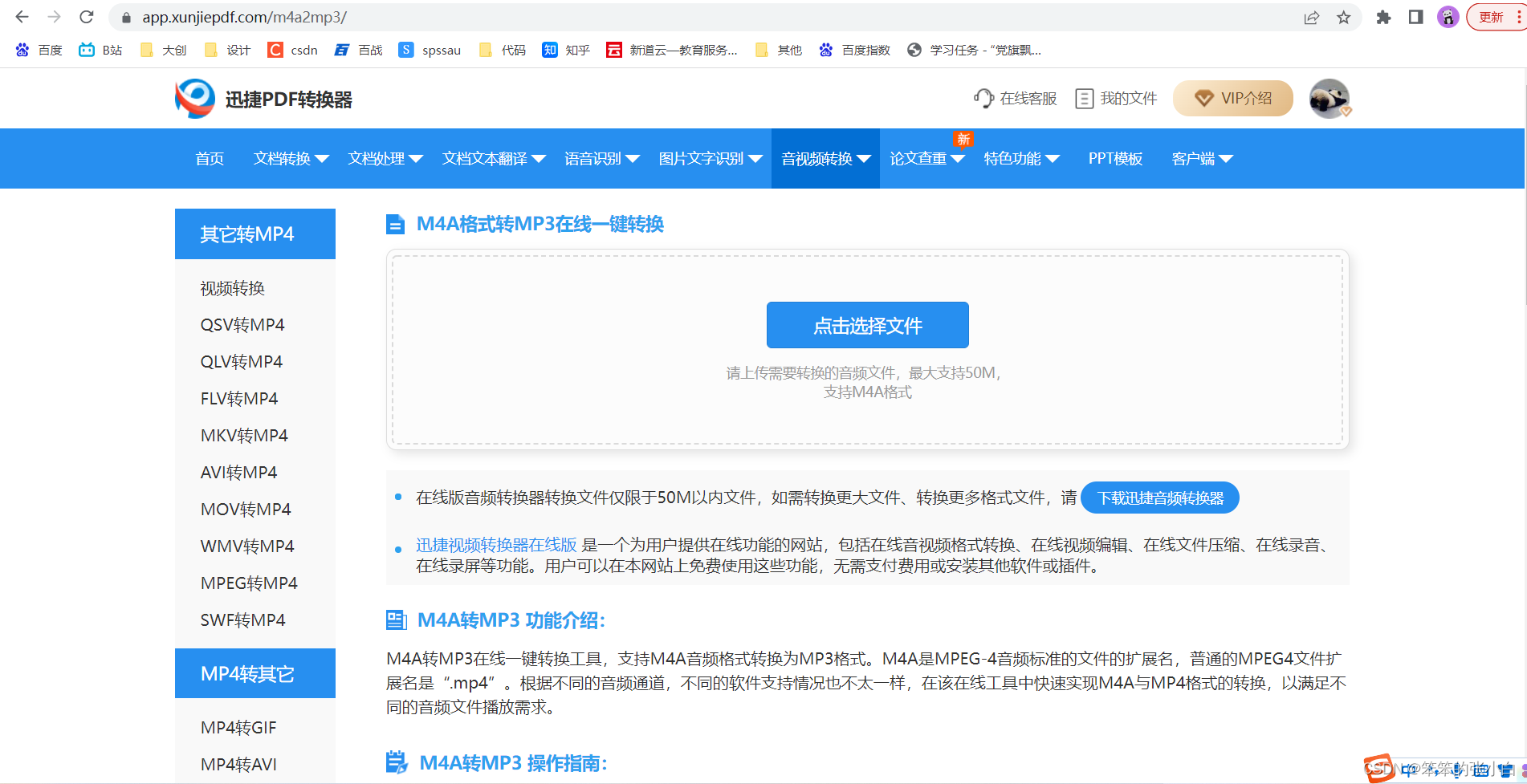Image resolution: width=1527 pixels, height=784 pixels.
Task: Expand the 文档文本翻译 dropdown menu
Action: (x=494, y=159)
